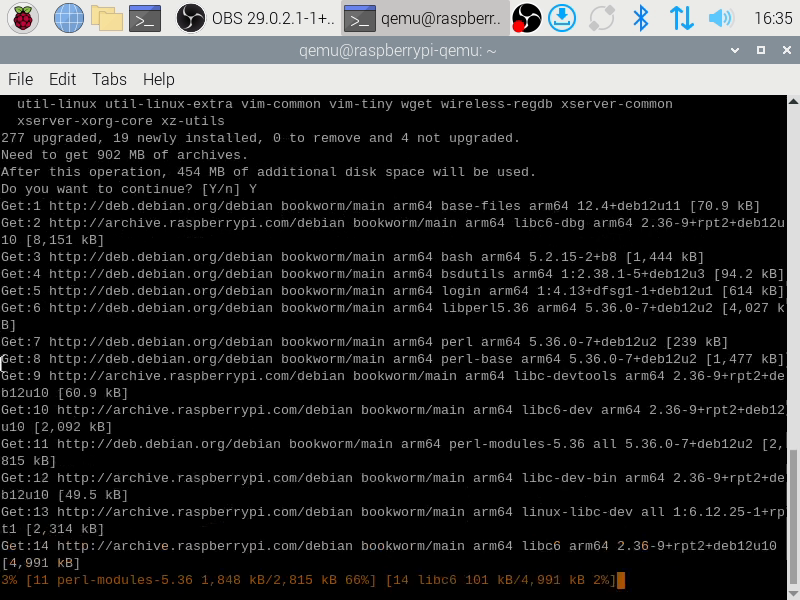
Task: Open the Bluetooth menu
Action: tap(640, 18)
